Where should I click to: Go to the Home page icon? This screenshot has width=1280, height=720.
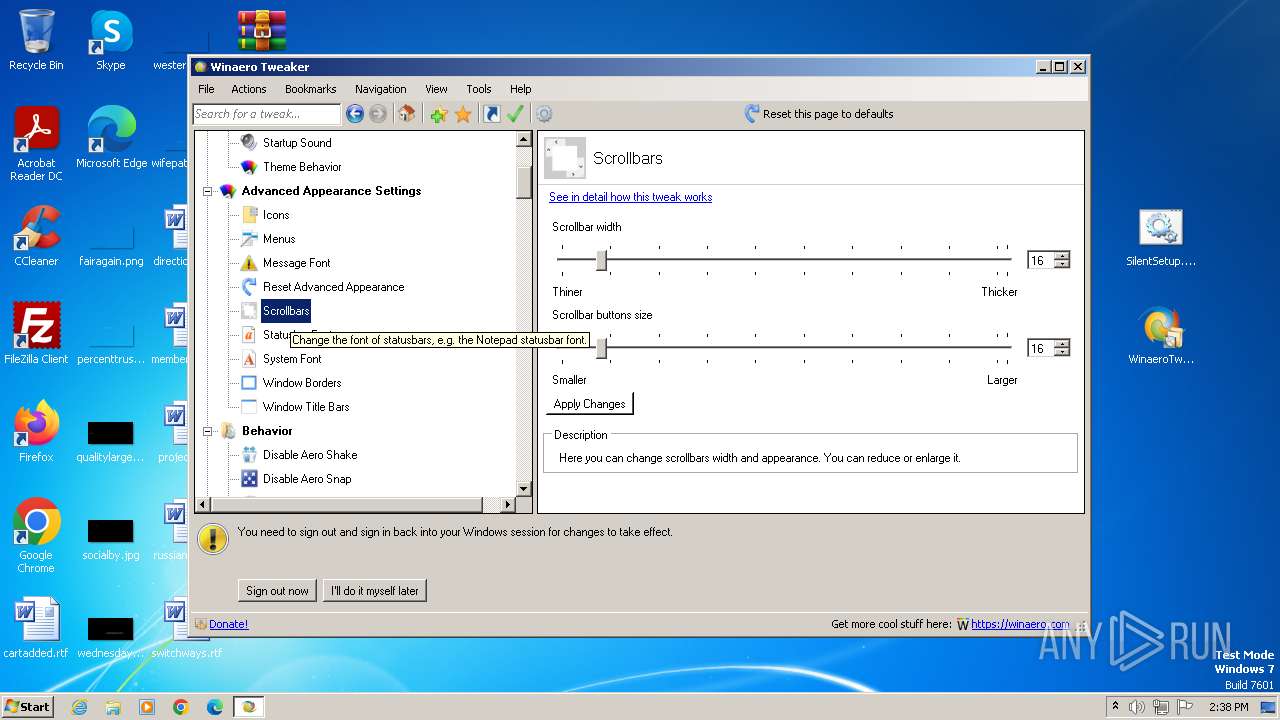[407, 114]
